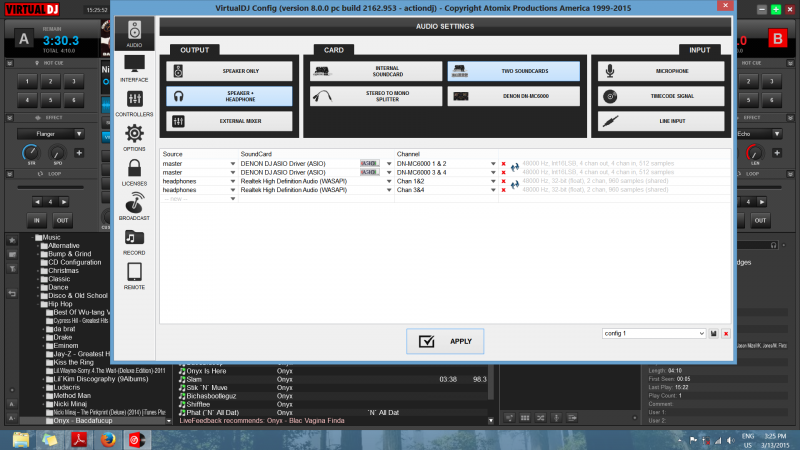The width and height of the screenshot is (800, 450).
Task: Switch to the OUTPUT tab header
Action: 194,50
